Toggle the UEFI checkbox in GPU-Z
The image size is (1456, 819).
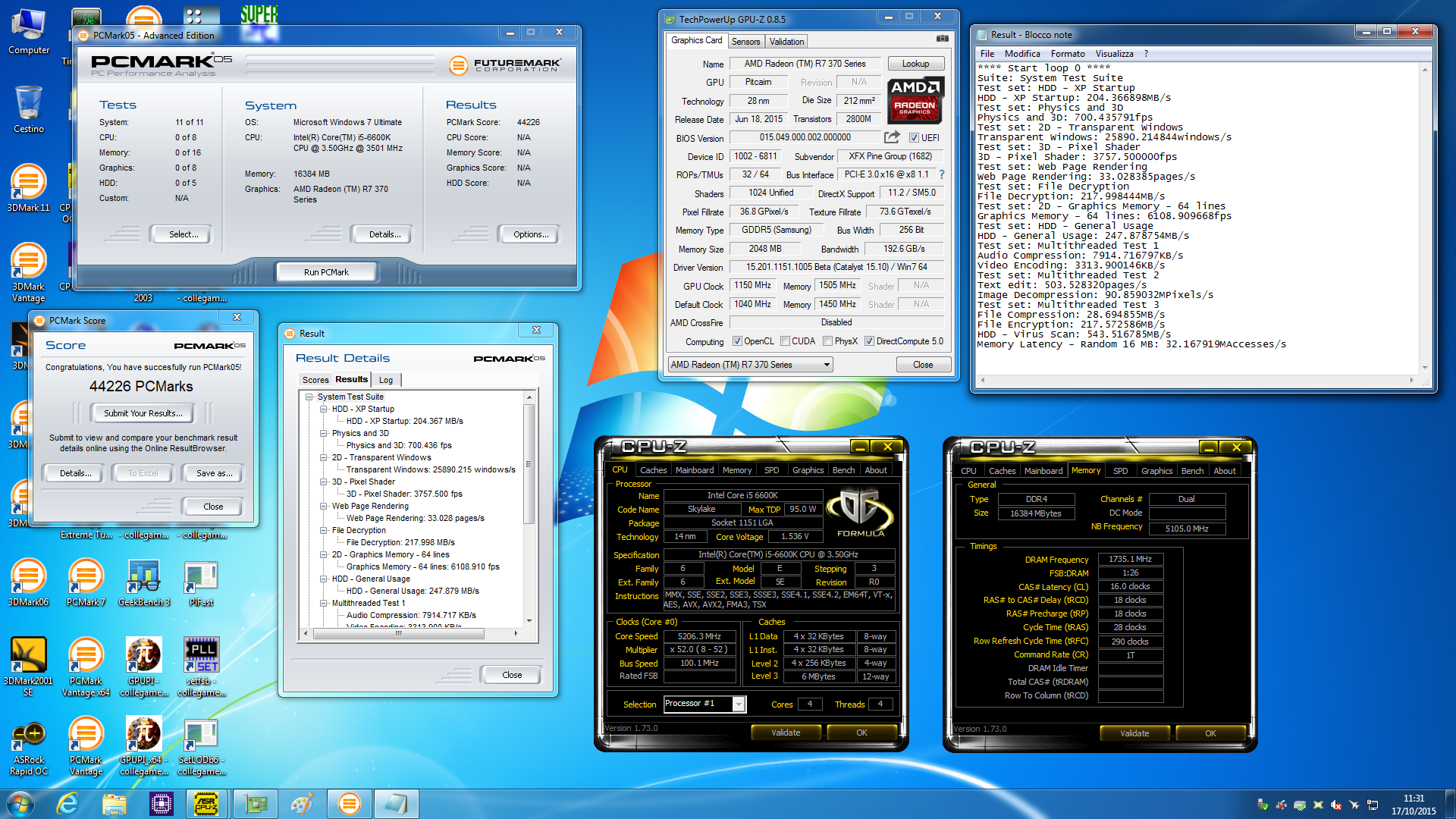click(x=914, y=138)
